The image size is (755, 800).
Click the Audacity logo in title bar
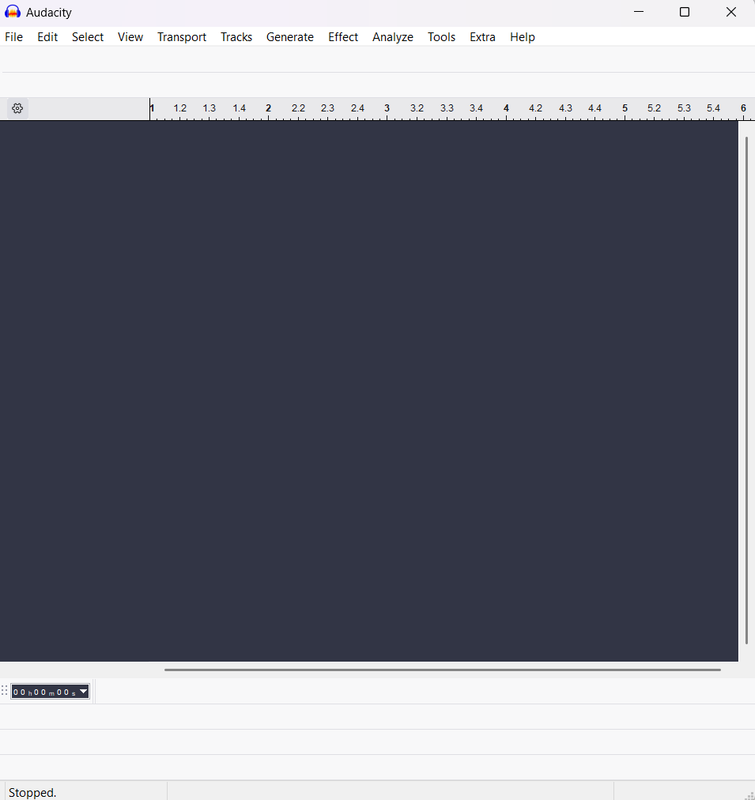point(12,12)
